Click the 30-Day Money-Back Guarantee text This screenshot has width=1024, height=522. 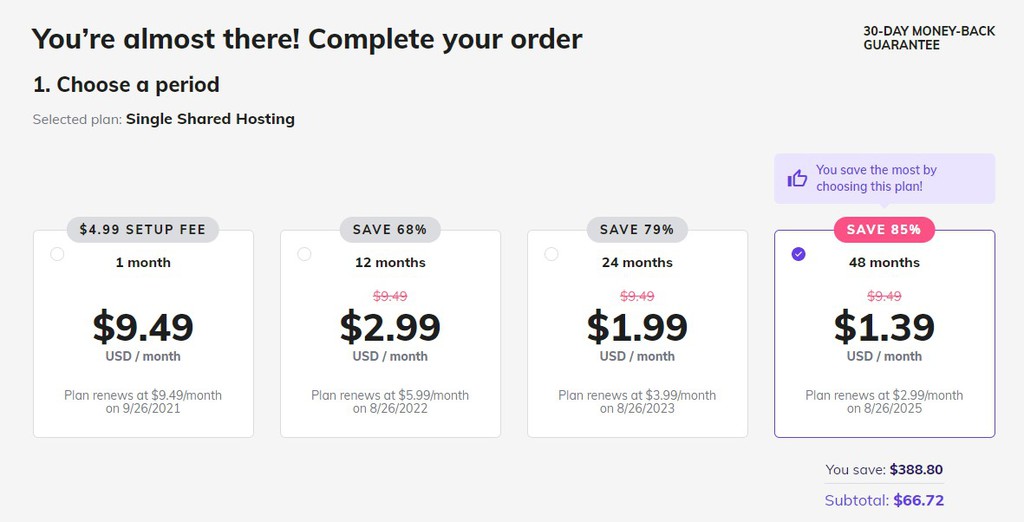click(x=929, y=38)
